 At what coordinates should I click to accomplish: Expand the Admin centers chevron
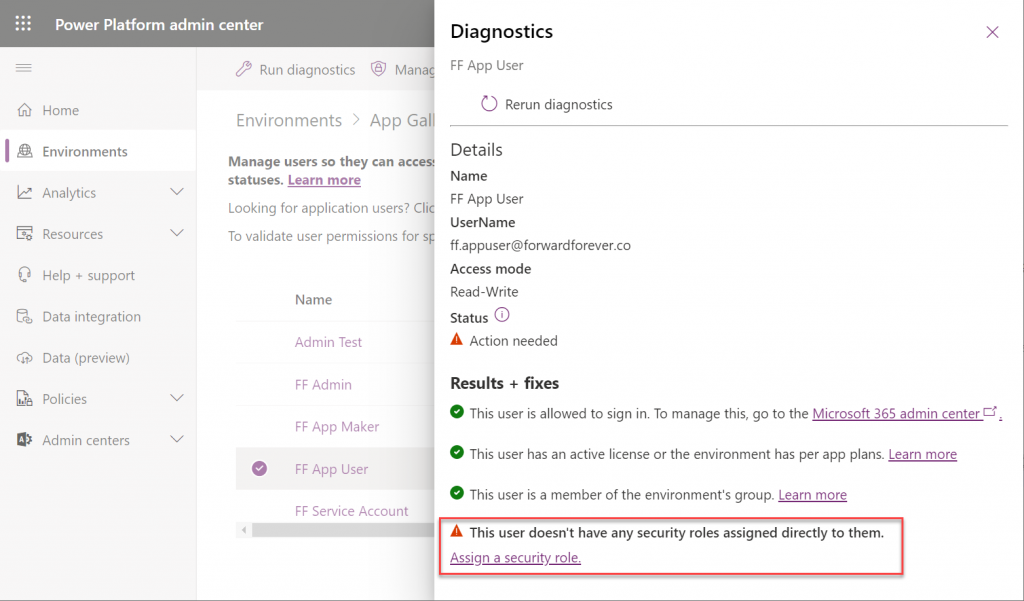tap(177, 439)
